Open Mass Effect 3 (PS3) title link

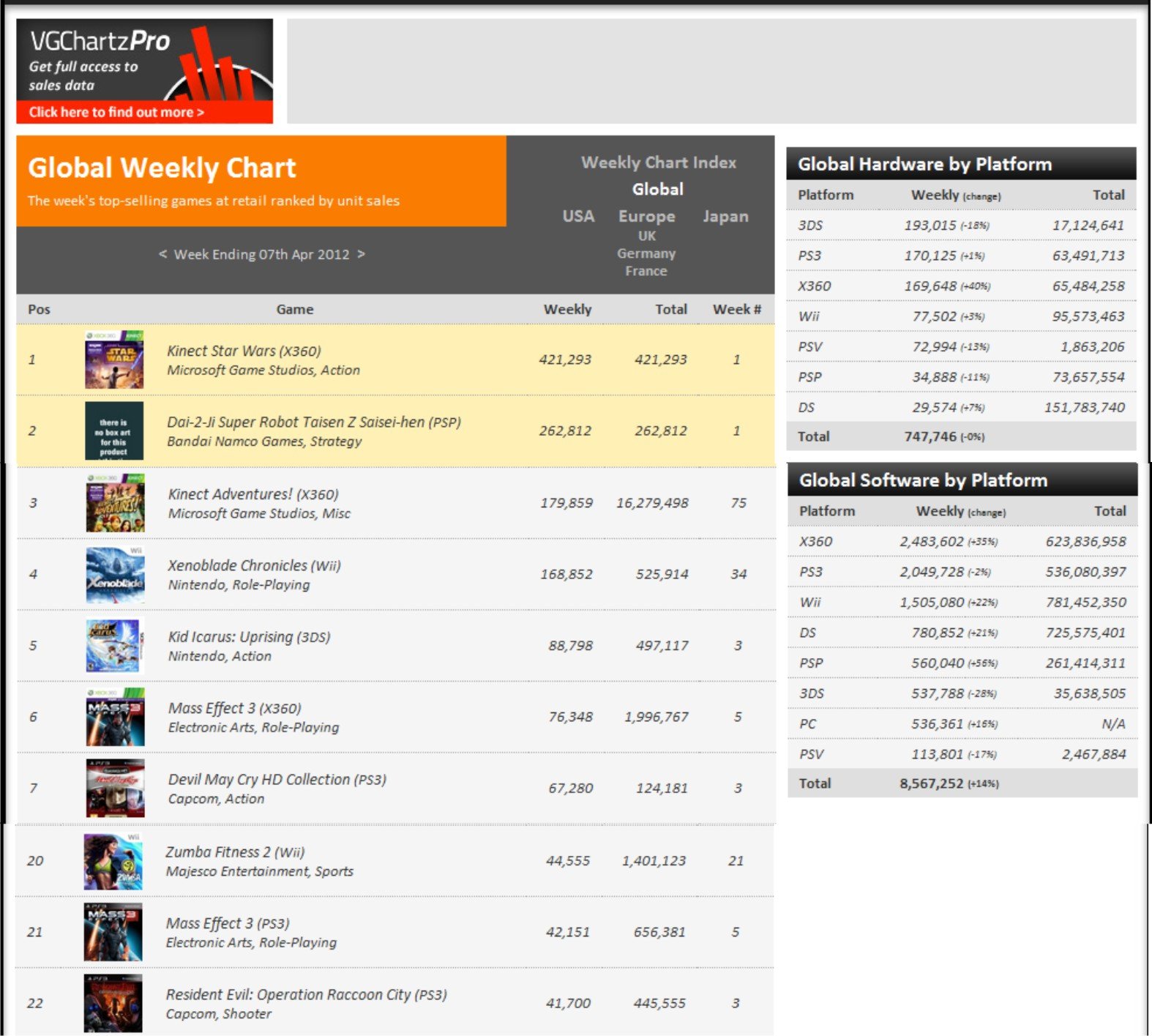pyautogui.click(x=228, y=923)
